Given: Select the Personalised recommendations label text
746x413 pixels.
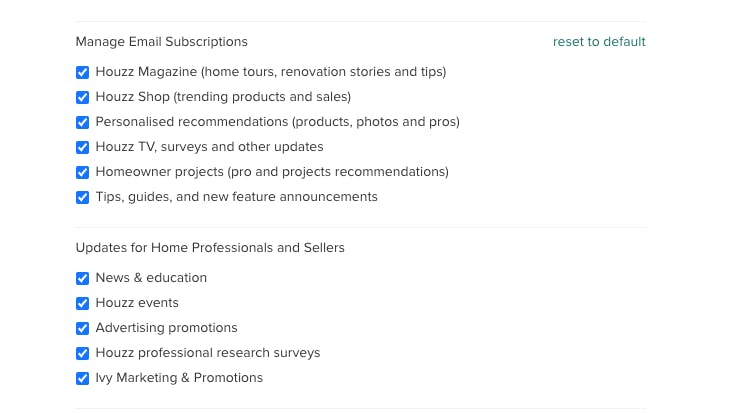Looking at the screenshot, I should point(277,122).
